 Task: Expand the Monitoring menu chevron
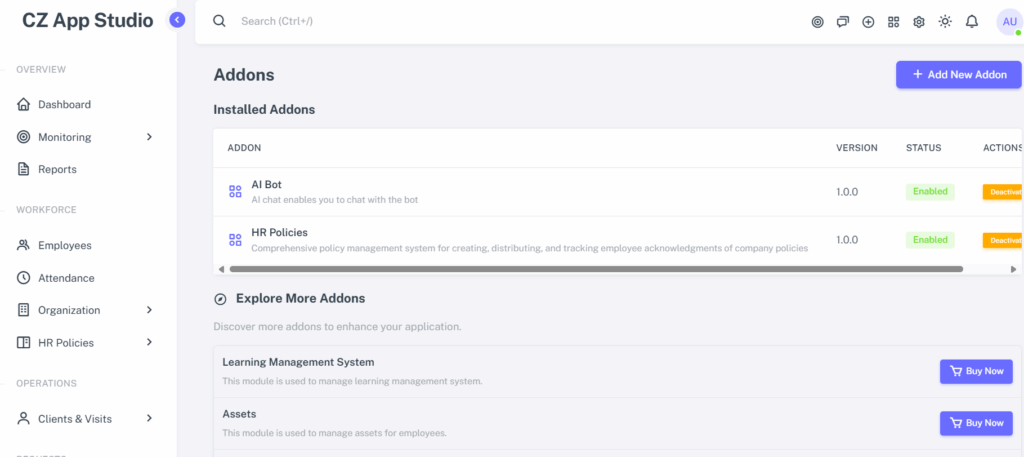click(x=150, y=137)
